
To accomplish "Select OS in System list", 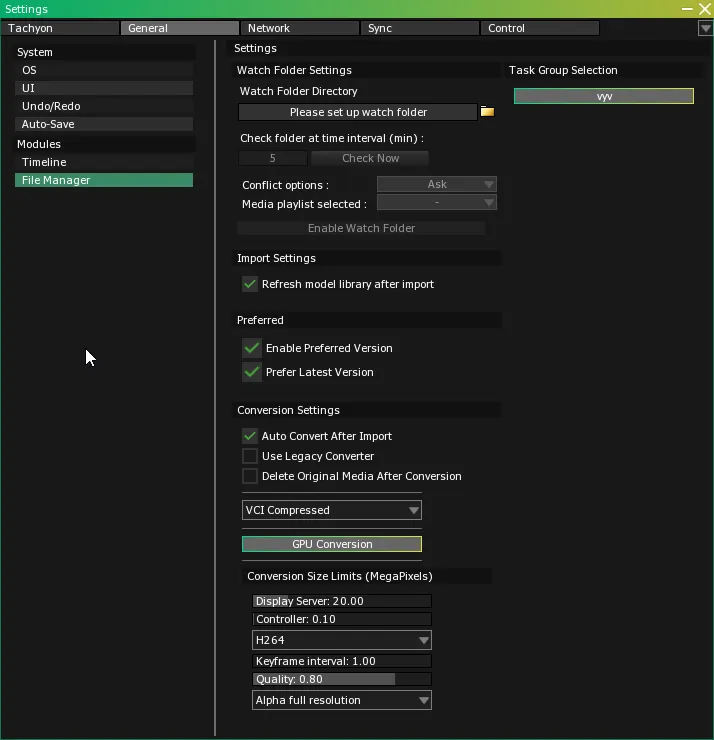I will click(x=104, y=70).
